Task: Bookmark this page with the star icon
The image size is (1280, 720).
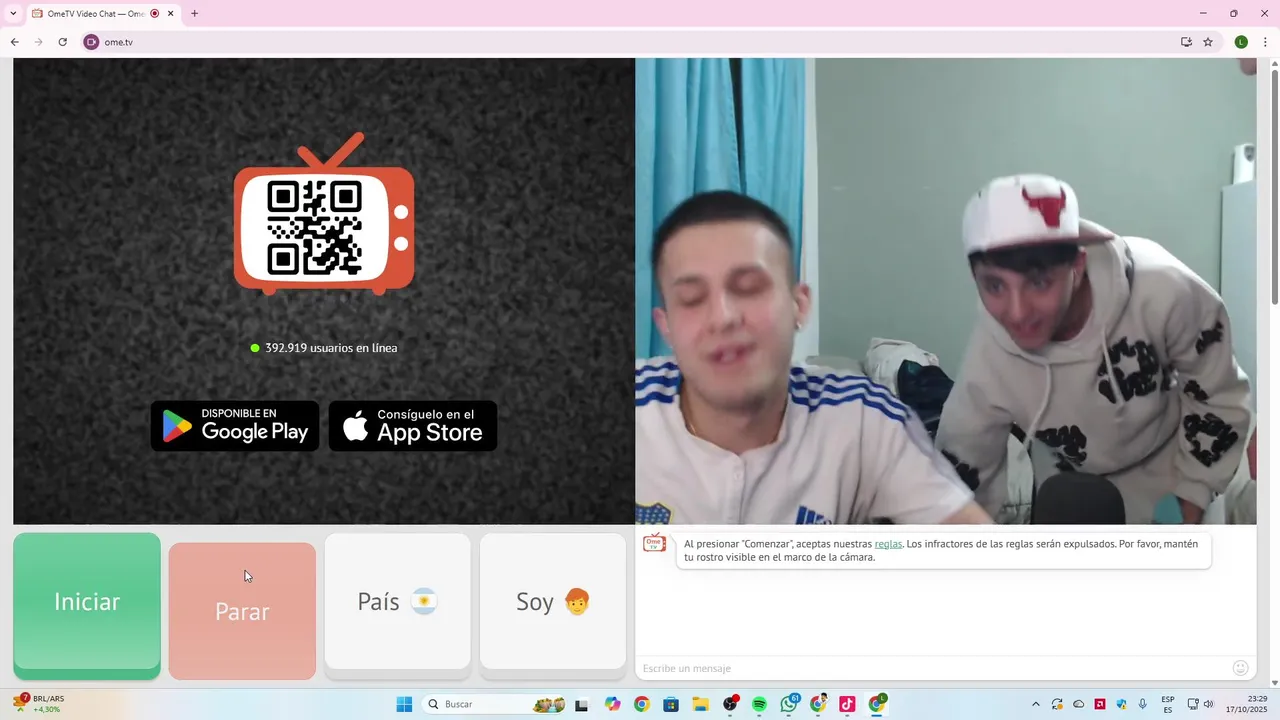Action: coord(1208,42)
